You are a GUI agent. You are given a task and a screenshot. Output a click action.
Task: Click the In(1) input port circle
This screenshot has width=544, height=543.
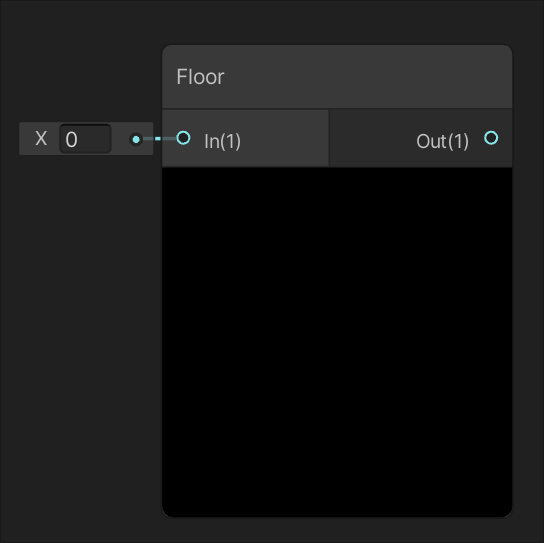(183, 138)
